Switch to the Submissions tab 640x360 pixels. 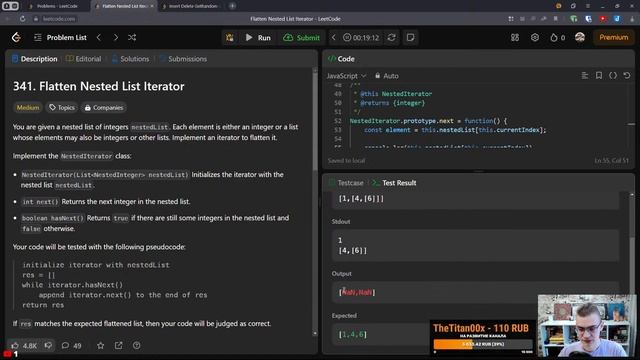click(x=183, y=59)
